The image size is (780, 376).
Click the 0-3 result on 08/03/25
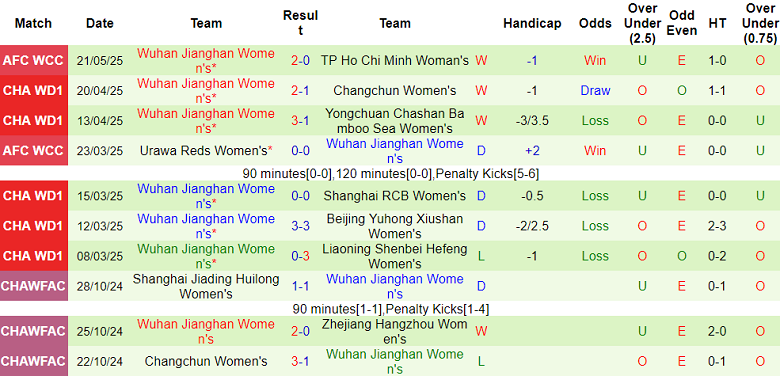pos(300,256)
